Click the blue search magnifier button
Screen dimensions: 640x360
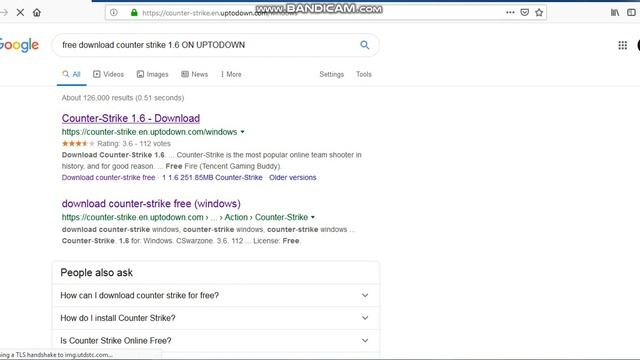364,45
